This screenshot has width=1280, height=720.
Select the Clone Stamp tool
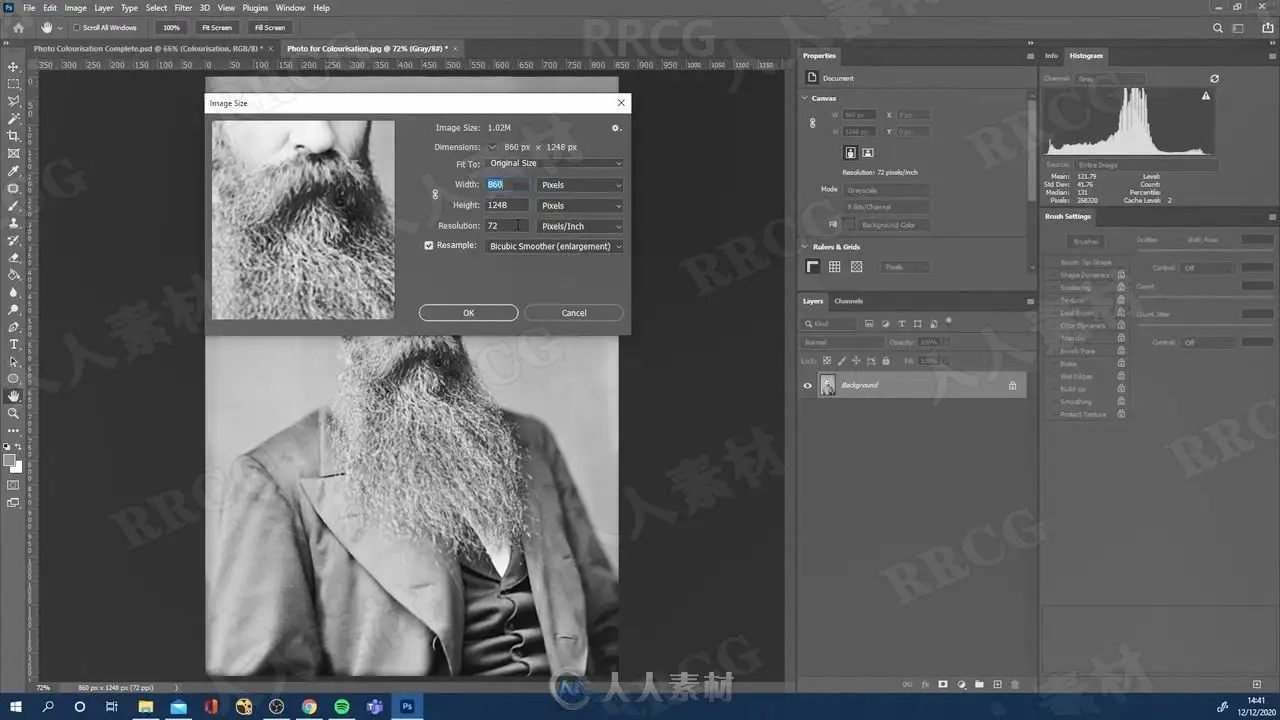(13, 223)
